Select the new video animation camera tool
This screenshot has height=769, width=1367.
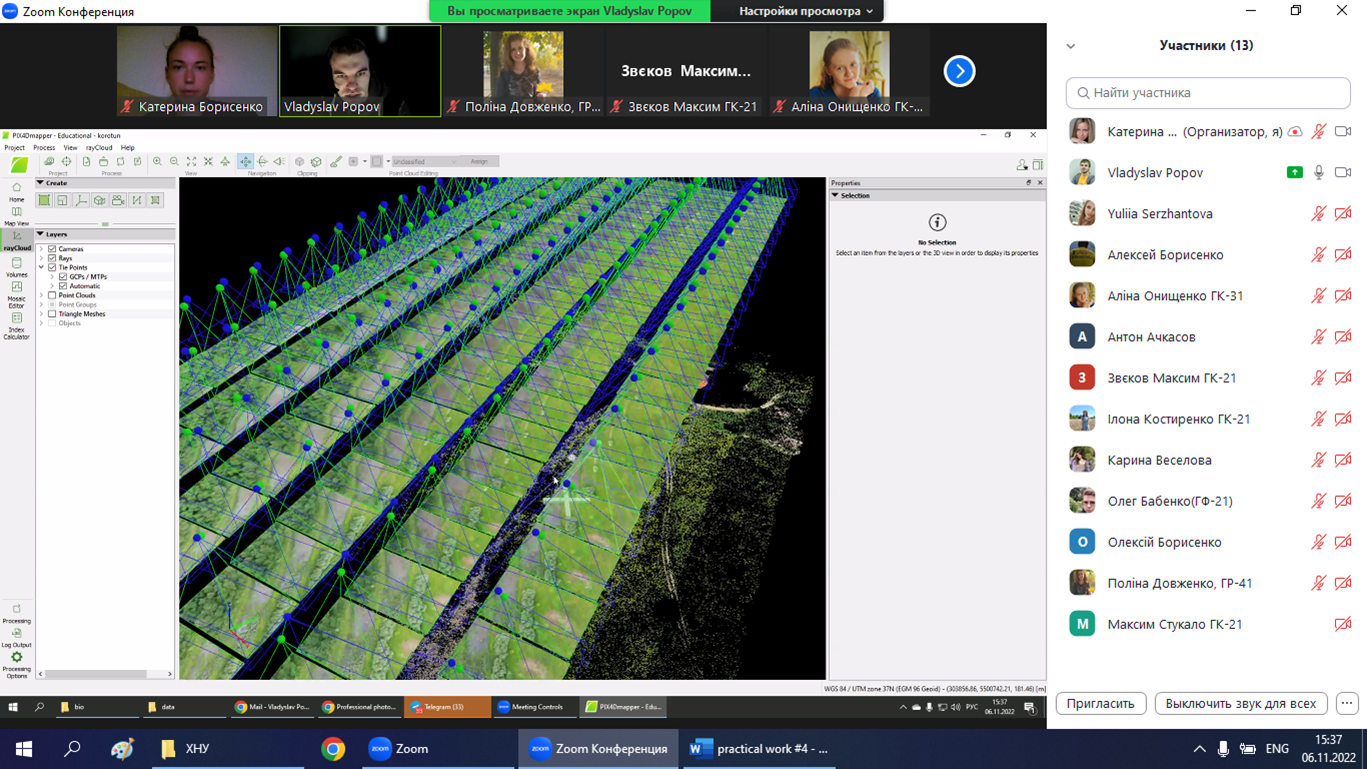[x=118, y=201]
